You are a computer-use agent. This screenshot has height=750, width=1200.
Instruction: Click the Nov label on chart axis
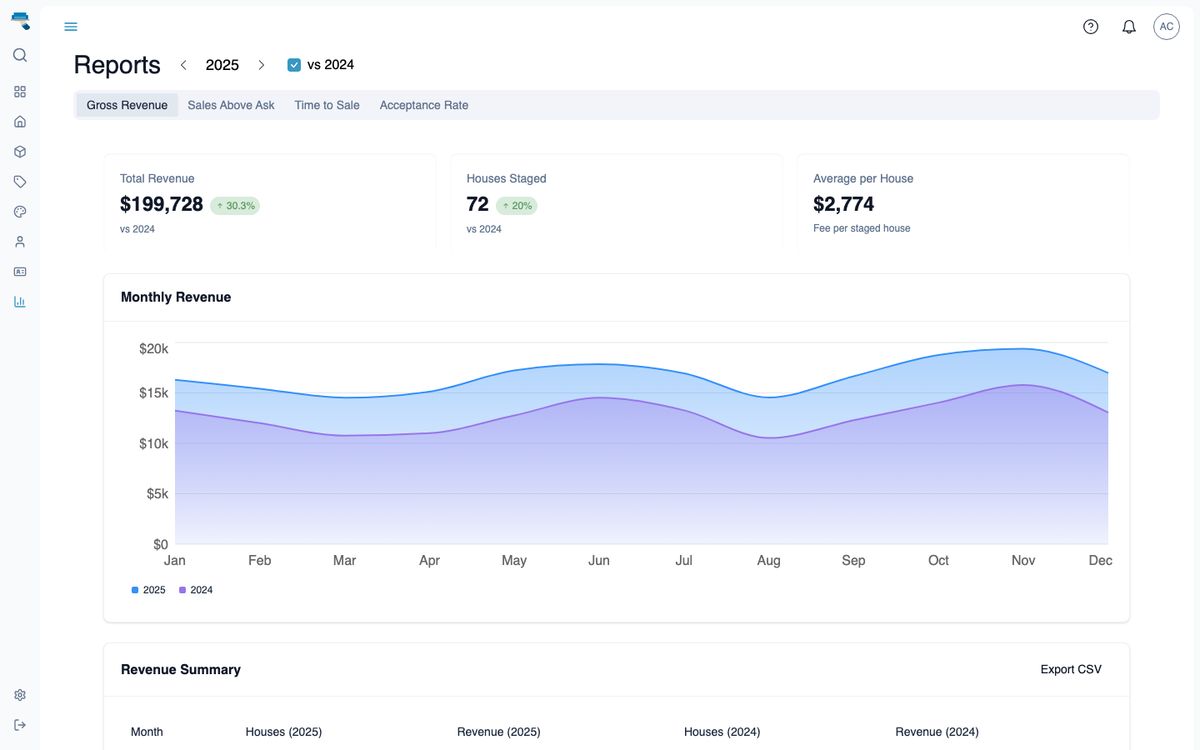1023,561
